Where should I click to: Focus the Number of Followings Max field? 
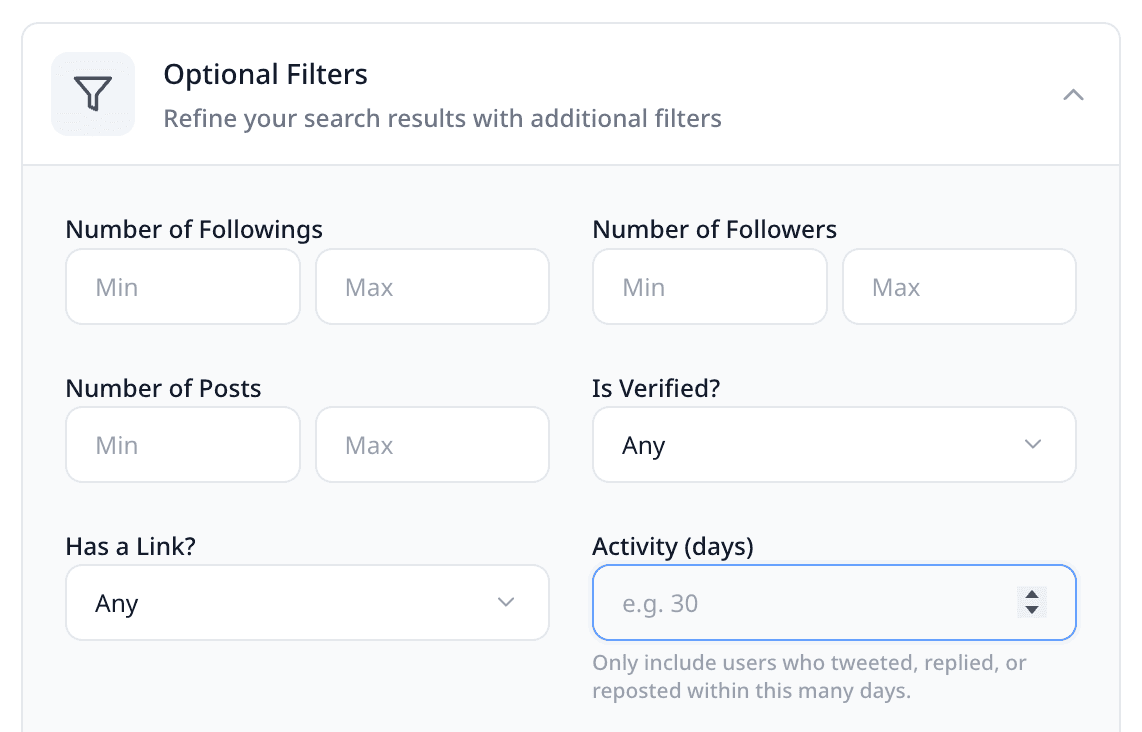click(432, 287)
